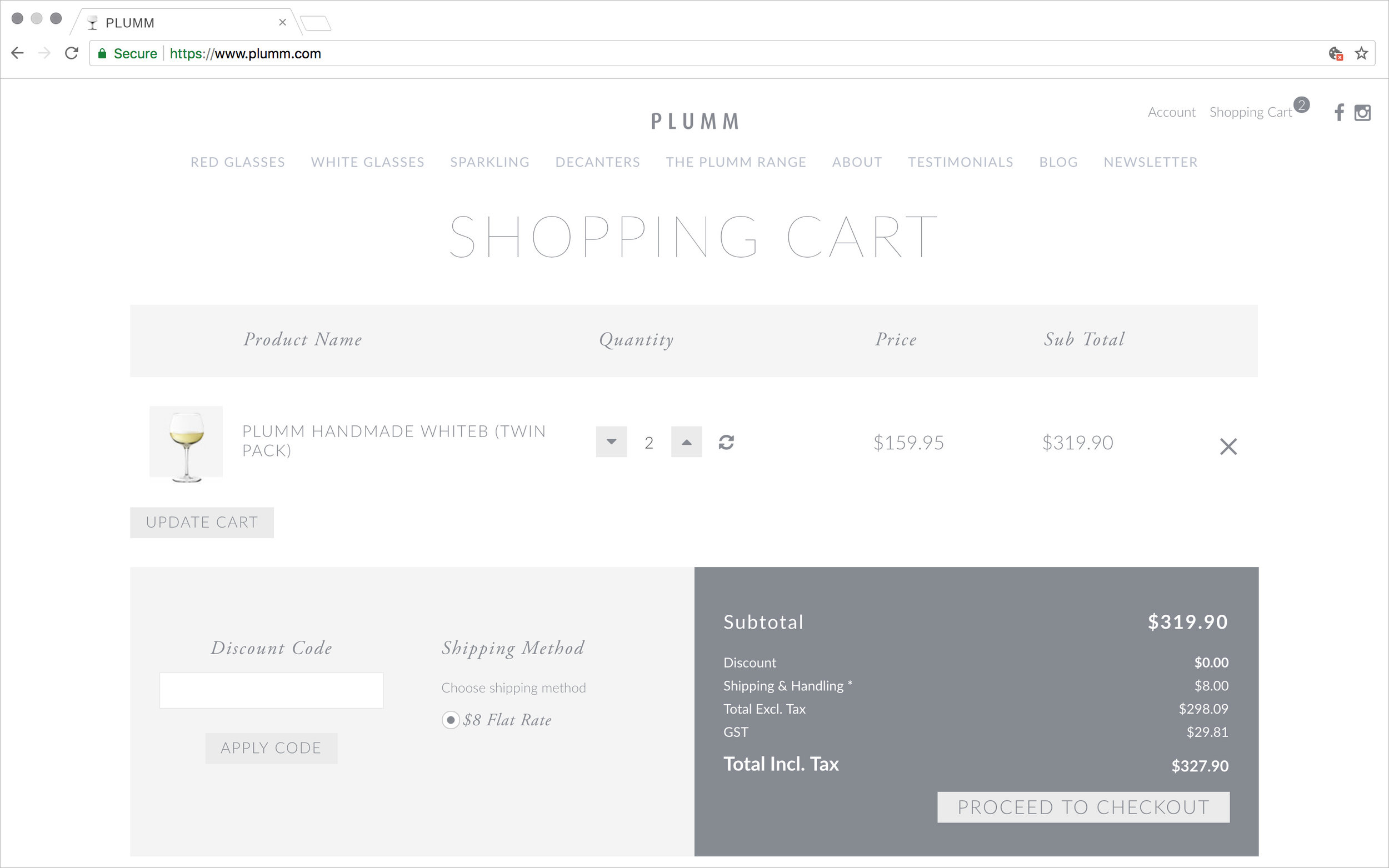Open the About menu item
The image size is (1389, 868).
click(x=857, y=162)
